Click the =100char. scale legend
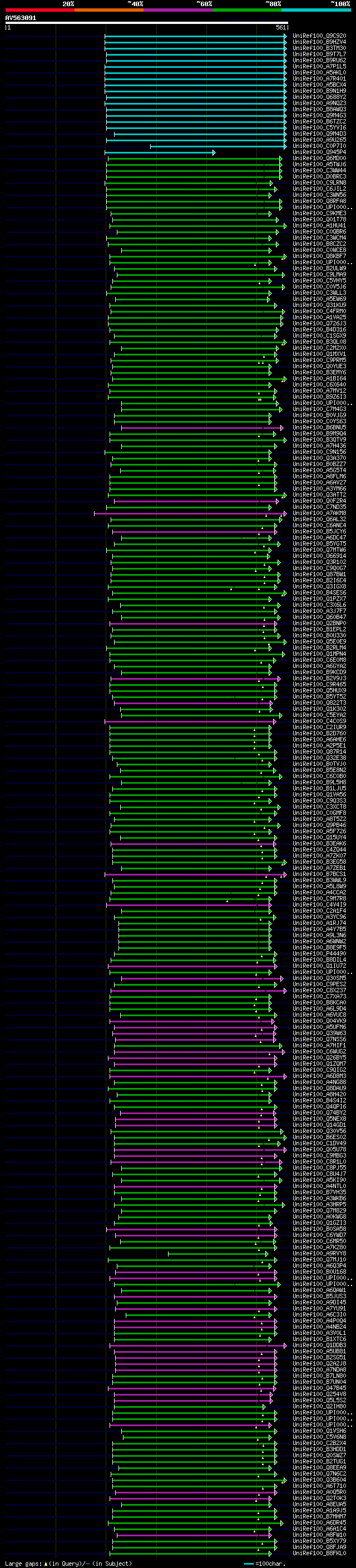Image resolution: width=356 pixels, height=1568 pixels. [x=265, y=1563]
